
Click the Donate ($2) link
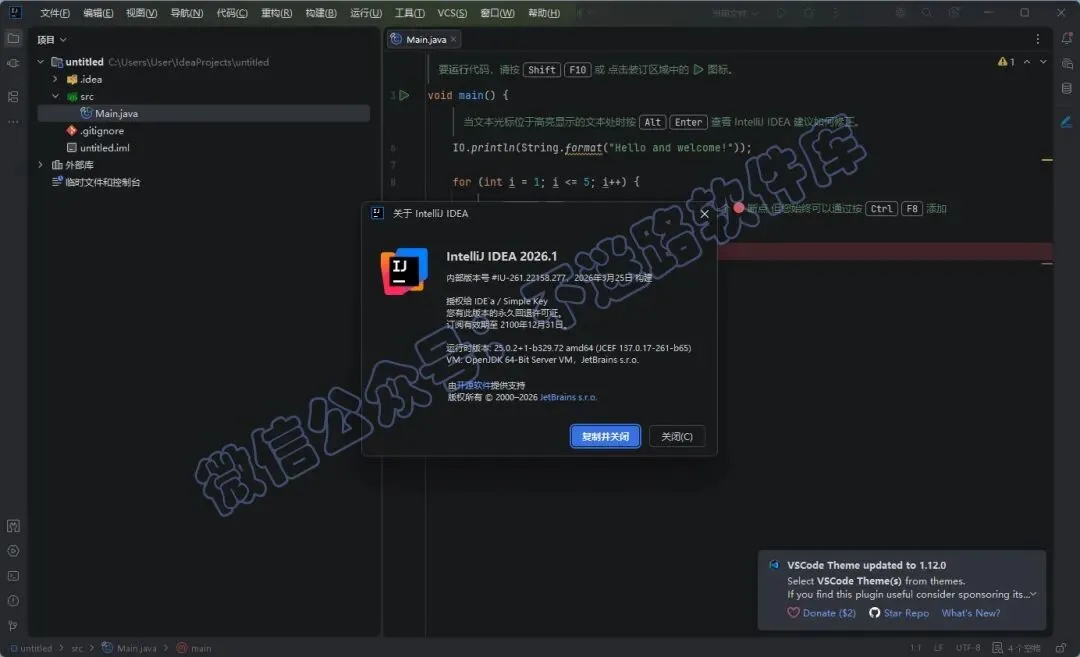(822, 613)
